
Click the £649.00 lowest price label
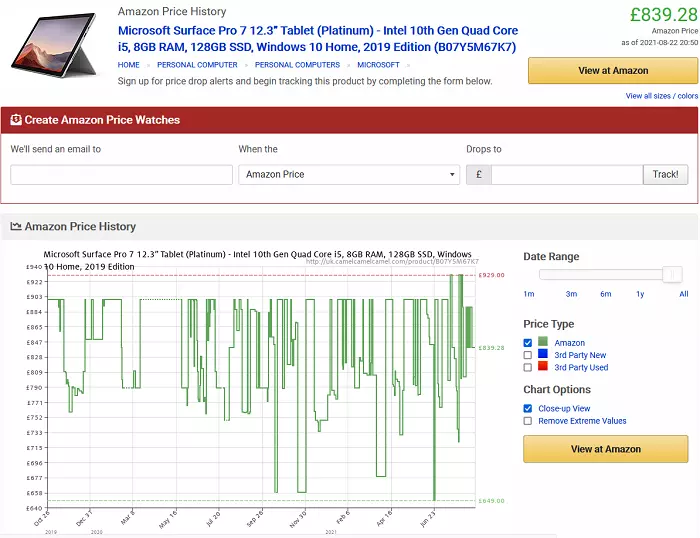pos(492,500)
